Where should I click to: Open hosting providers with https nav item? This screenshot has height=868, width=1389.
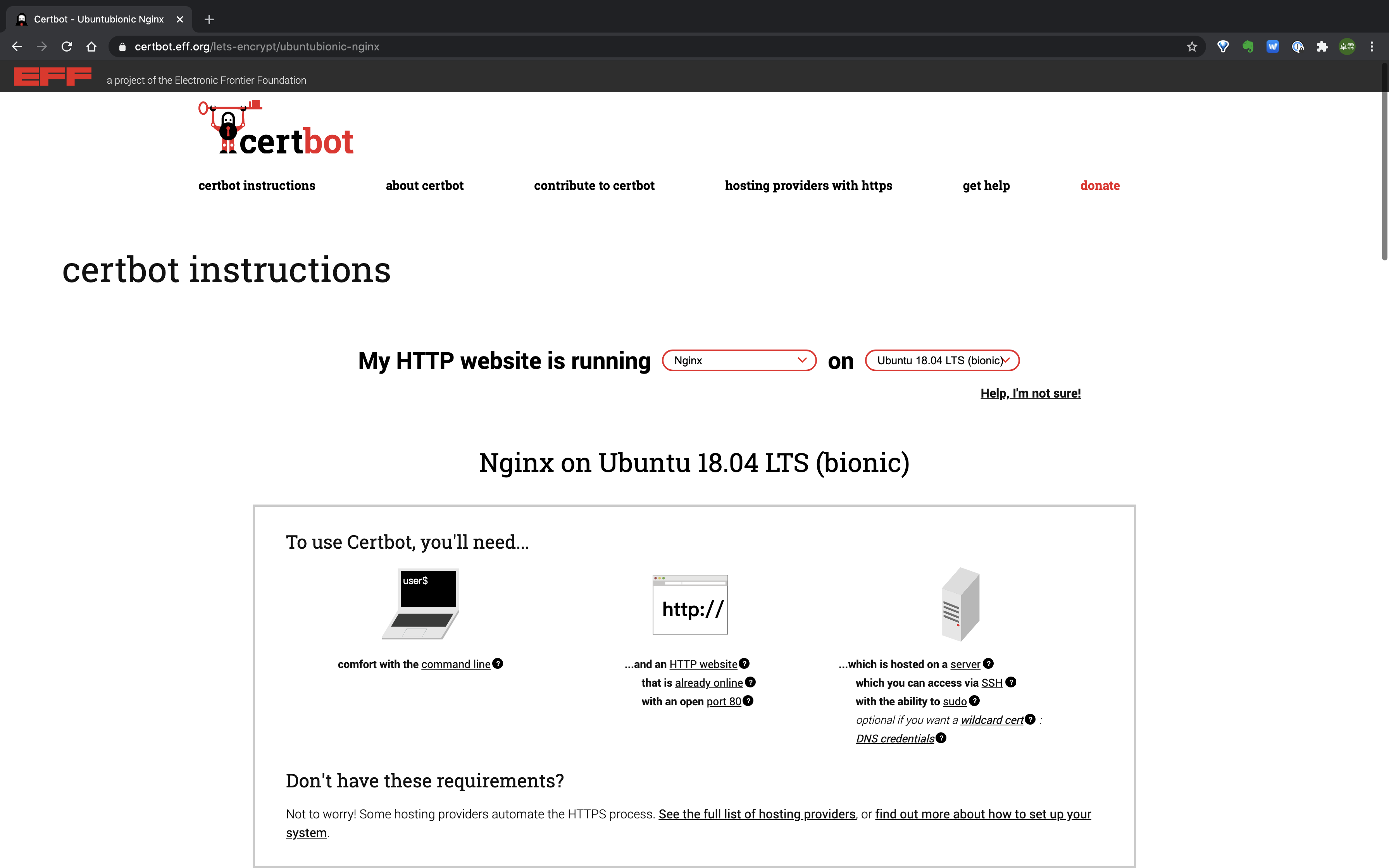click(x=809, y=186)
